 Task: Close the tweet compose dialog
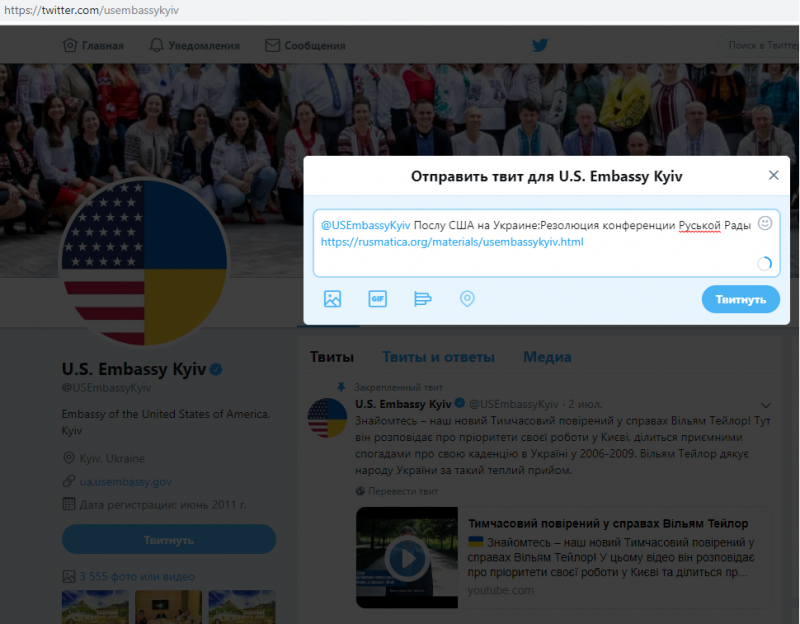pyautogui.click(x=773, y=176)
